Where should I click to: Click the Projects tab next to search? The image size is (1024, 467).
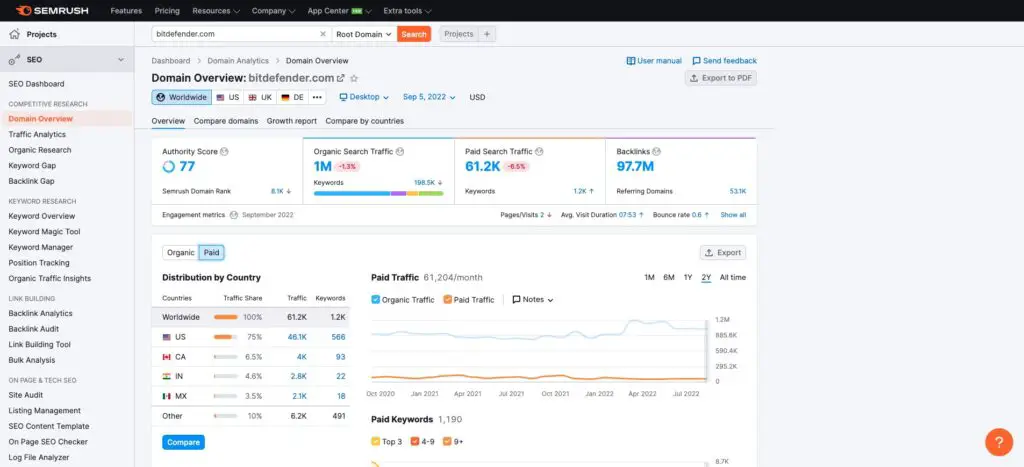[x=459, y=34]
